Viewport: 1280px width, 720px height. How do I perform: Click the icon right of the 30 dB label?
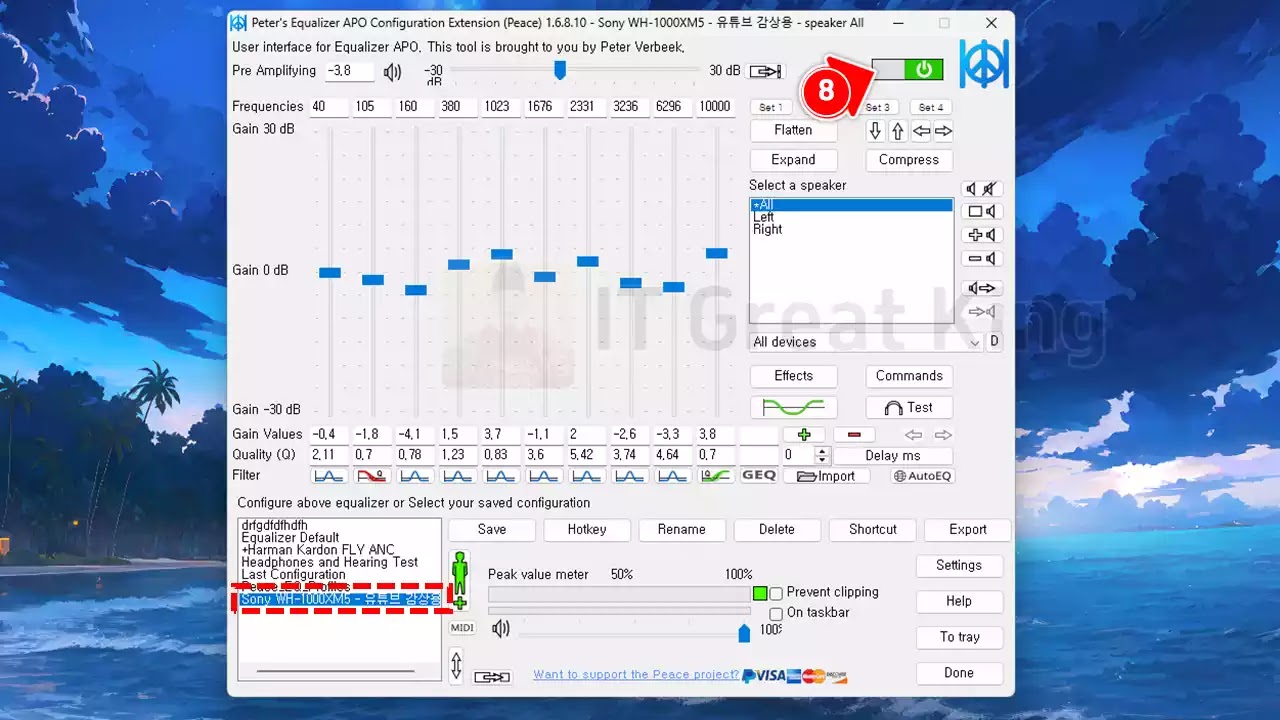tap(766, 71)
